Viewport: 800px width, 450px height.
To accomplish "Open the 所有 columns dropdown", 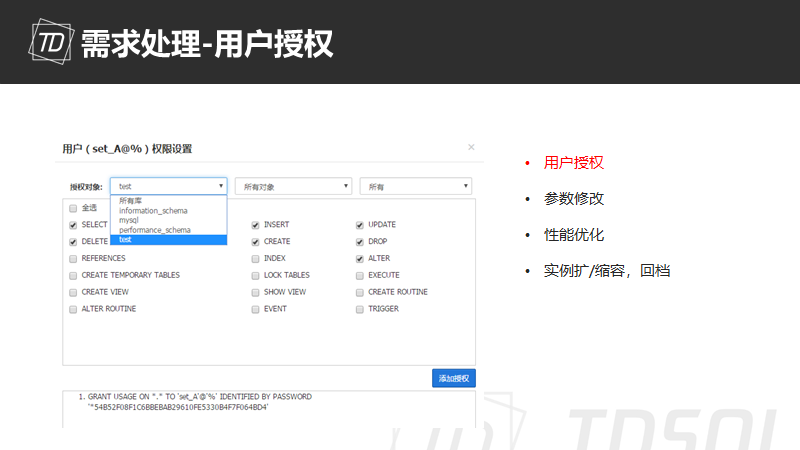I will click(415, 186).
